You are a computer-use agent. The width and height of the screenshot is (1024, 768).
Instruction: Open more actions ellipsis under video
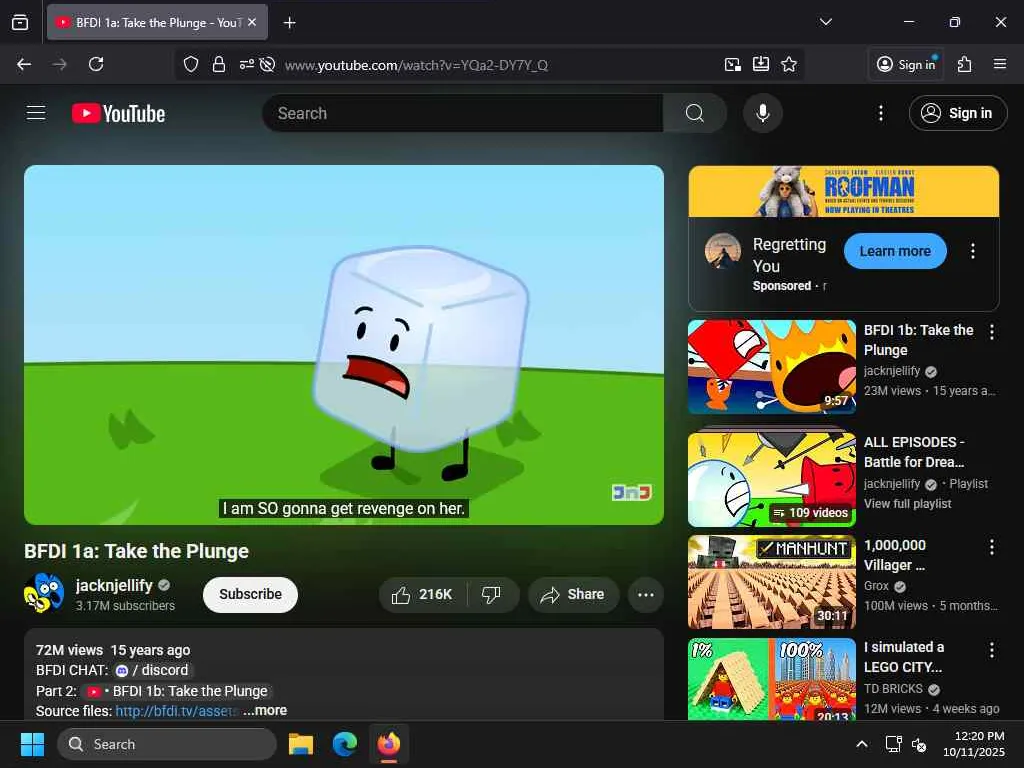646,594
